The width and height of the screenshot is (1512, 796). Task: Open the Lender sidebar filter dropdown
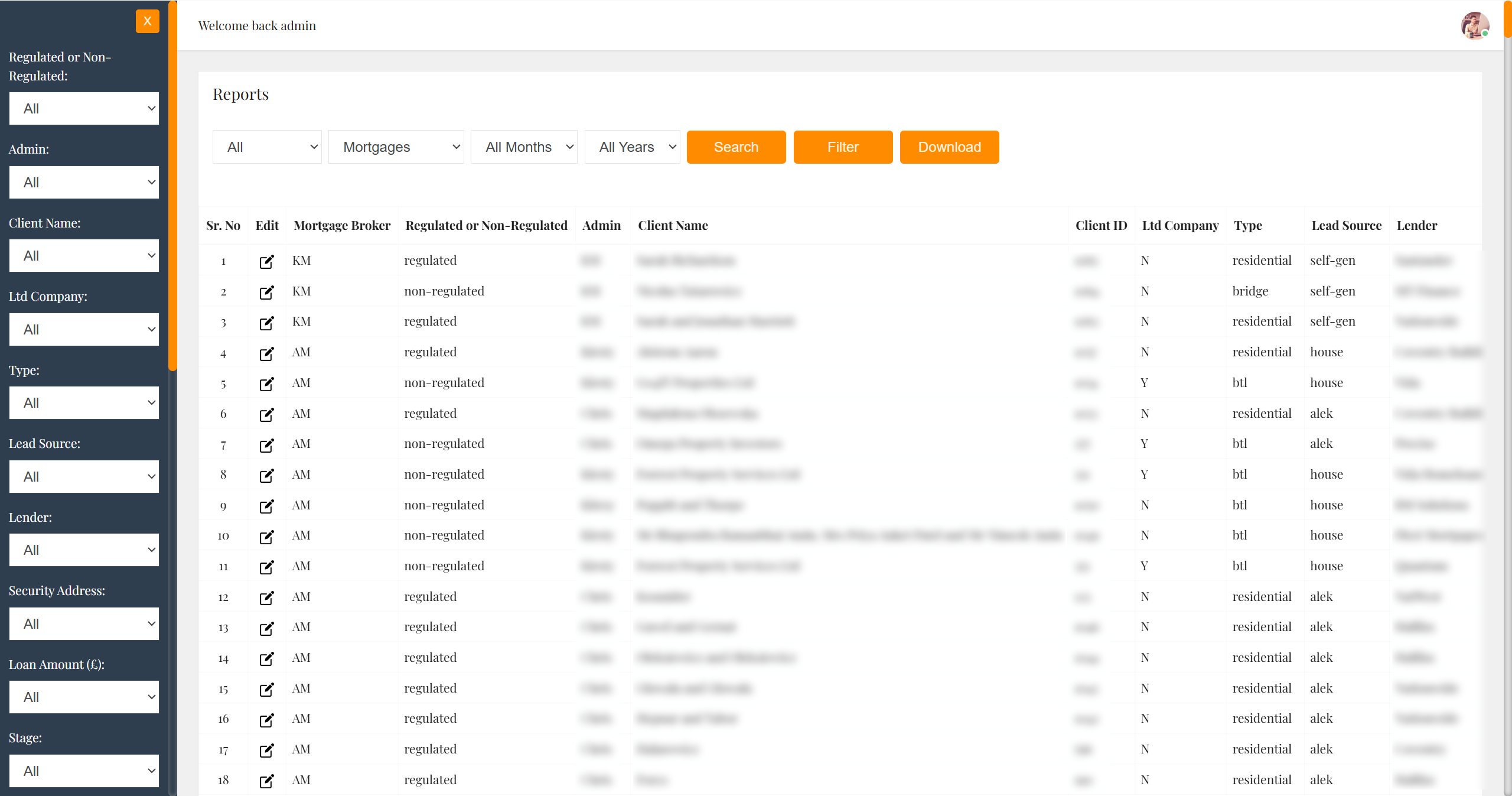coord(84,550)
